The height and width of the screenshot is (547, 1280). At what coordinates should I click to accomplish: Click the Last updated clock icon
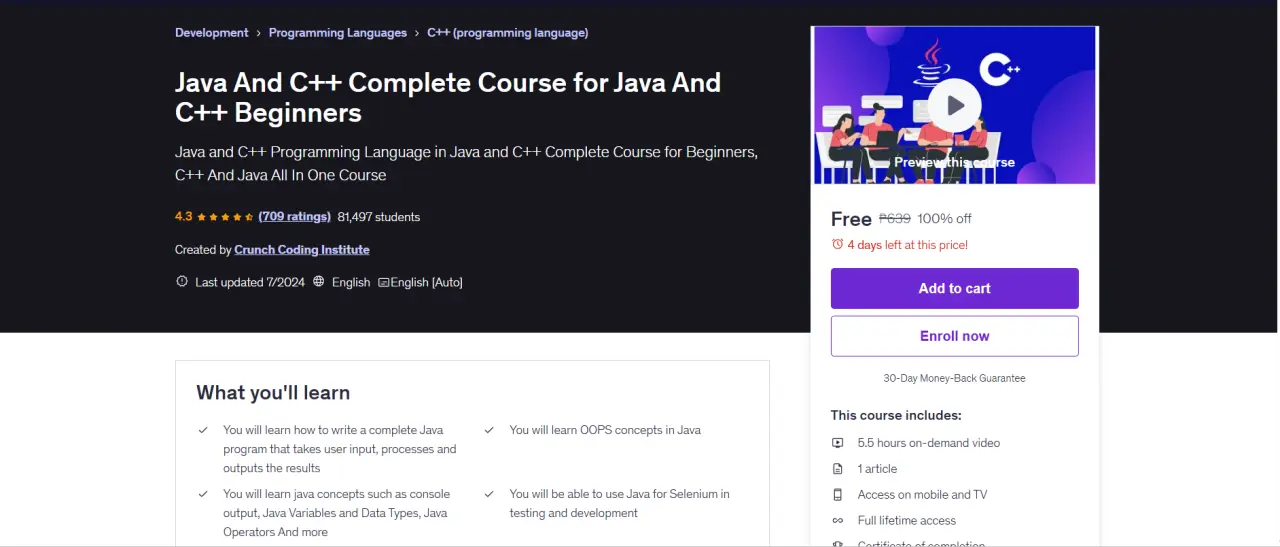point(182,282)
